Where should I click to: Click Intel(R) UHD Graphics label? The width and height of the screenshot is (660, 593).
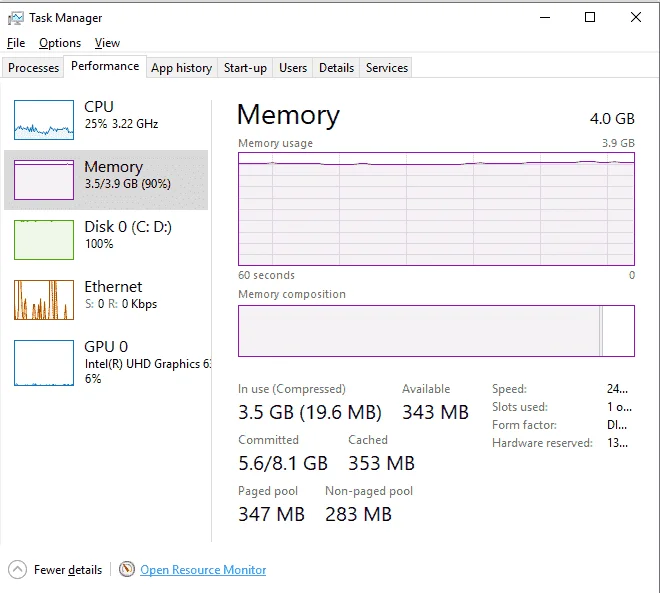pyautogui.click(x=147, y=364)
